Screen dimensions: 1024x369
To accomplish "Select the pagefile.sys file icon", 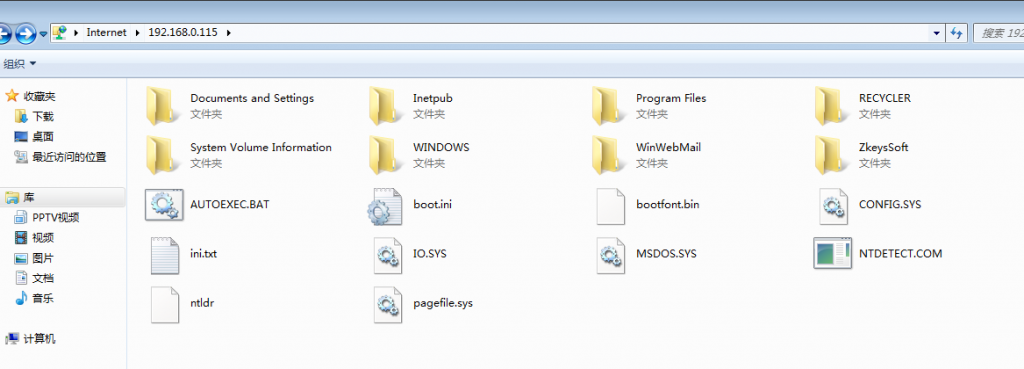I will point(387,304).
